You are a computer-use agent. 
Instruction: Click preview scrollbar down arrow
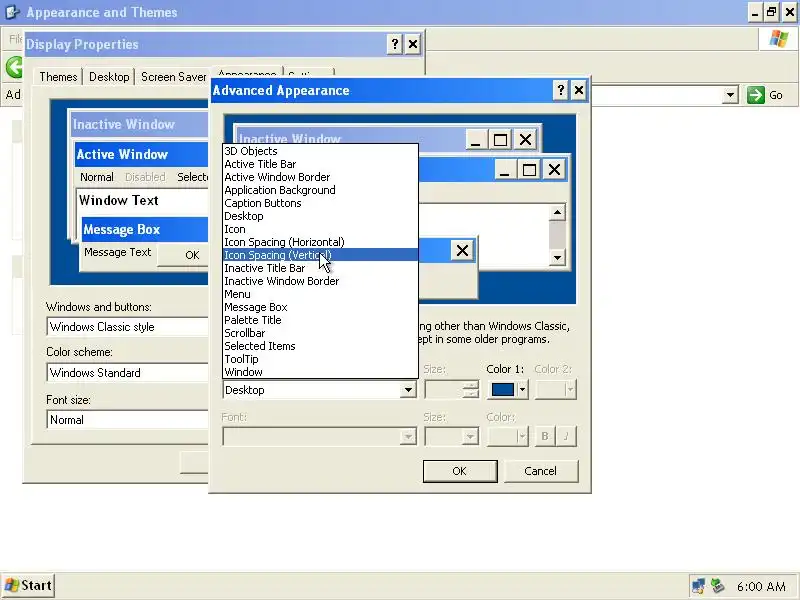pyautogui.click(x=557, y=258)
